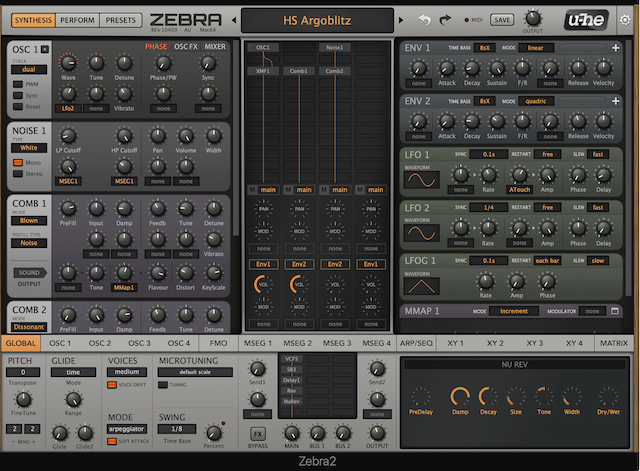Screen dimensions: 640x471
Task: Click the SOUND OUTPUT arrow in COMB 1
Action: pos(29,273)
